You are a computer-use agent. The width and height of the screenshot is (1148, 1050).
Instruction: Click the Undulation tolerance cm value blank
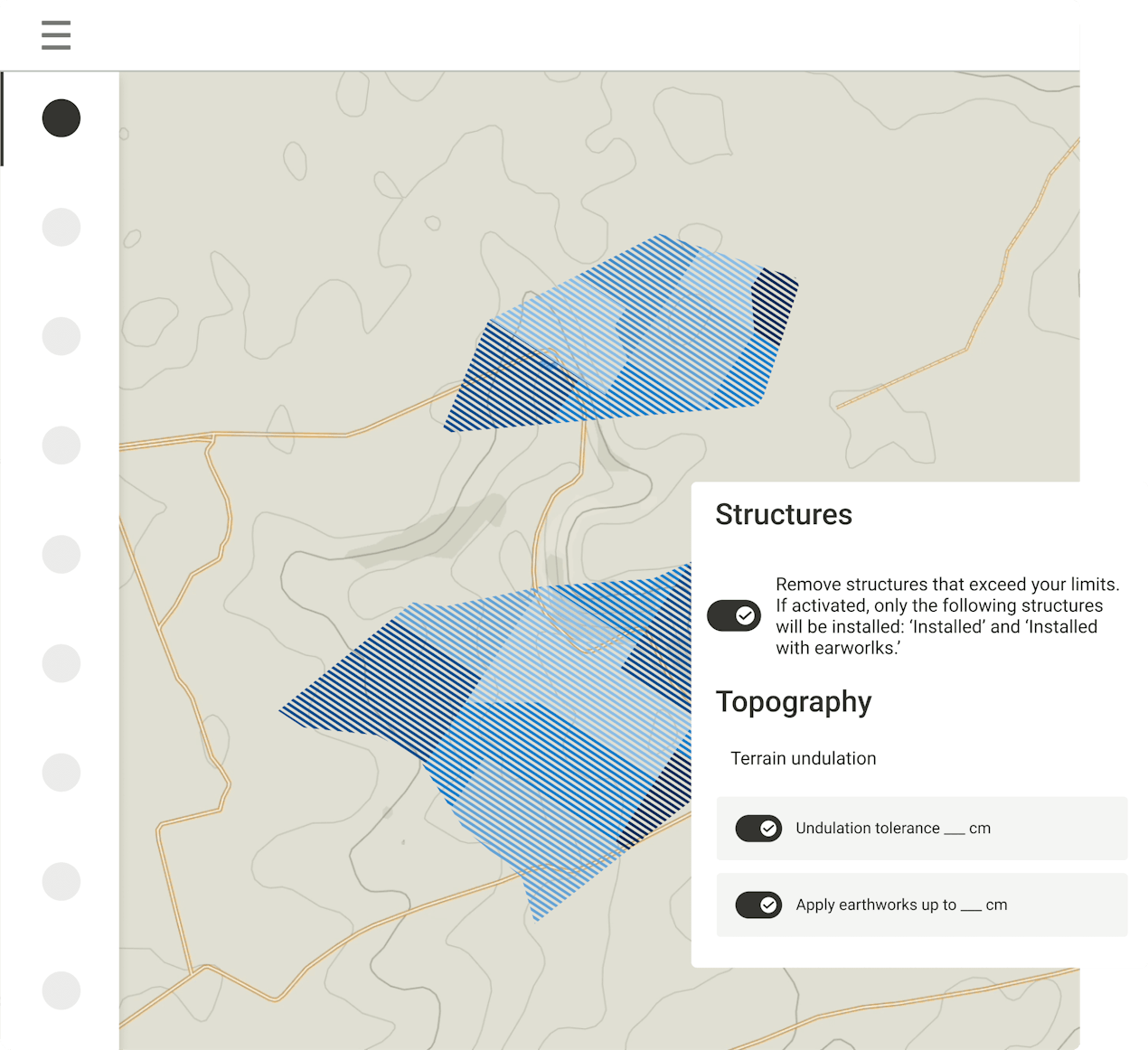click(954, 830)
